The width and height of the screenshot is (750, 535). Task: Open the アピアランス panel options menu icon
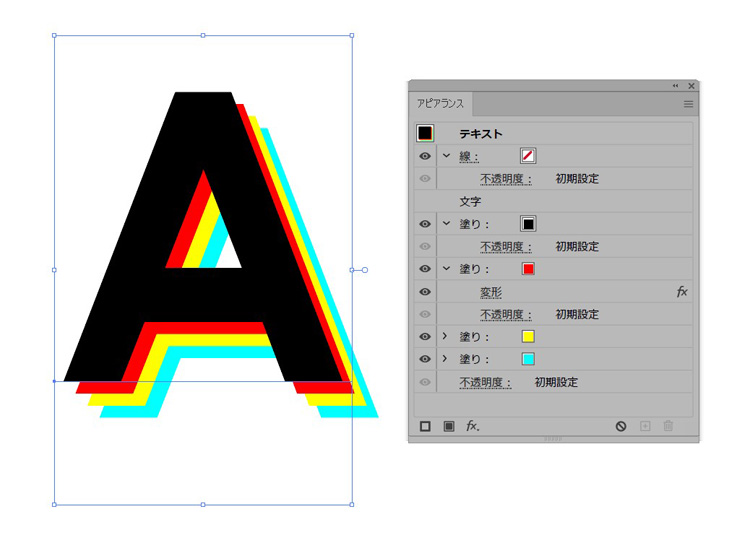pyautogui.click(x=688, y=104)
